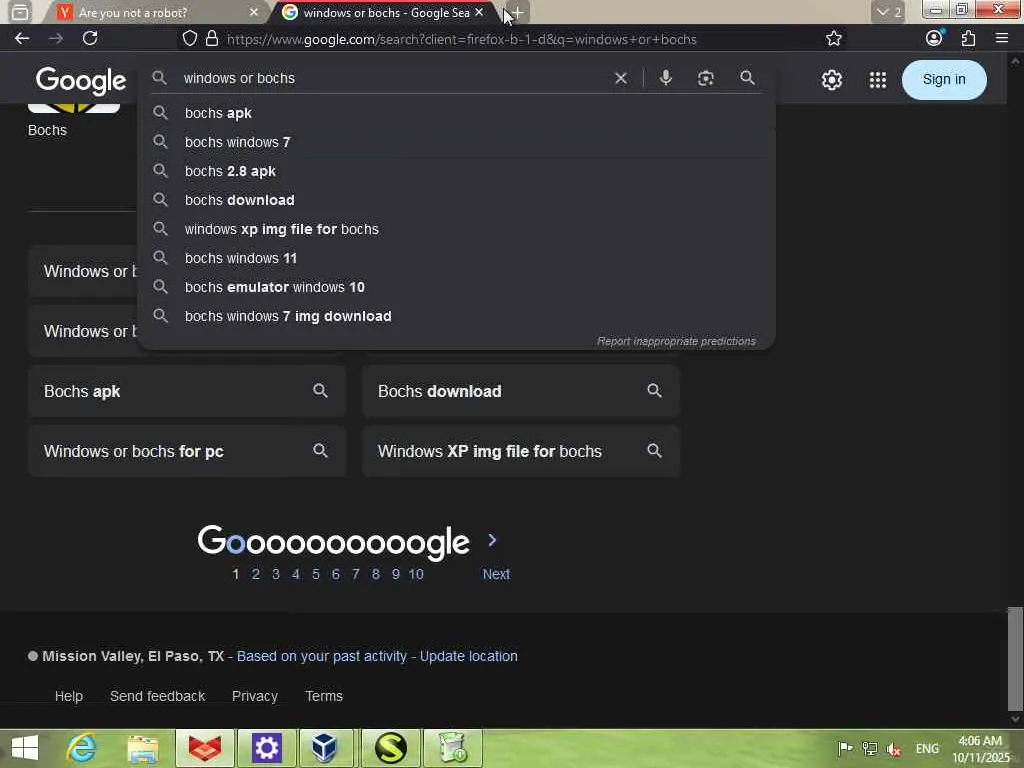Choose suggestion 'bochs windows 11'
Viewport: 1024px width, 768px height.
pyautogui.click(x=456, y=258)
